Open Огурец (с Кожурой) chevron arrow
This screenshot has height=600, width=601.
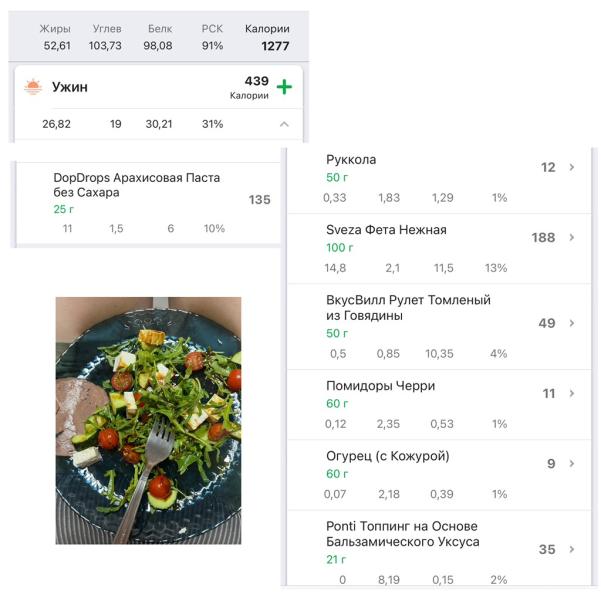(x=571, y=464)
